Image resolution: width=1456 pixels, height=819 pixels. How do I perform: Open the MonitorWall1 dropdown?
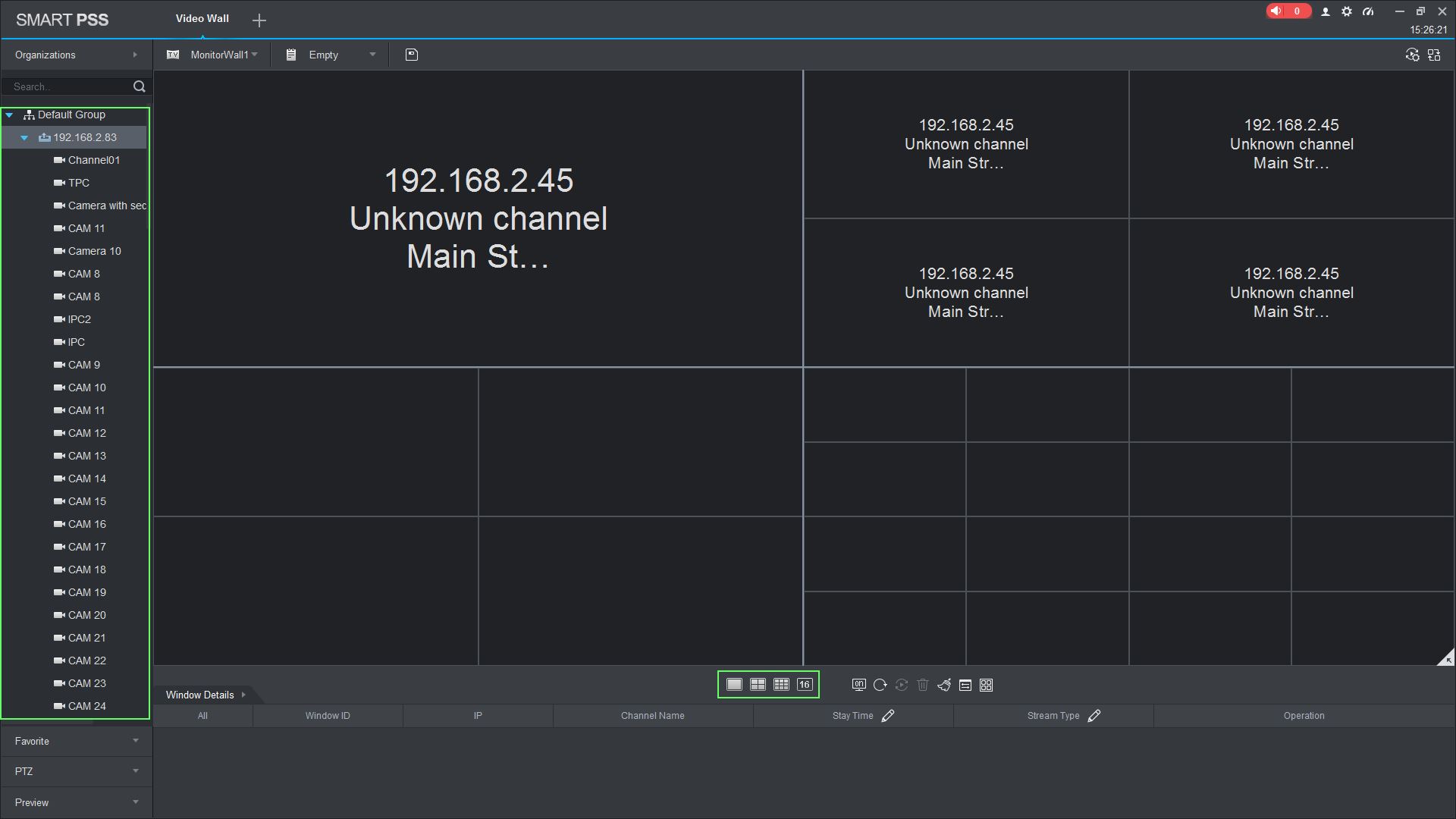pos(224,55)
